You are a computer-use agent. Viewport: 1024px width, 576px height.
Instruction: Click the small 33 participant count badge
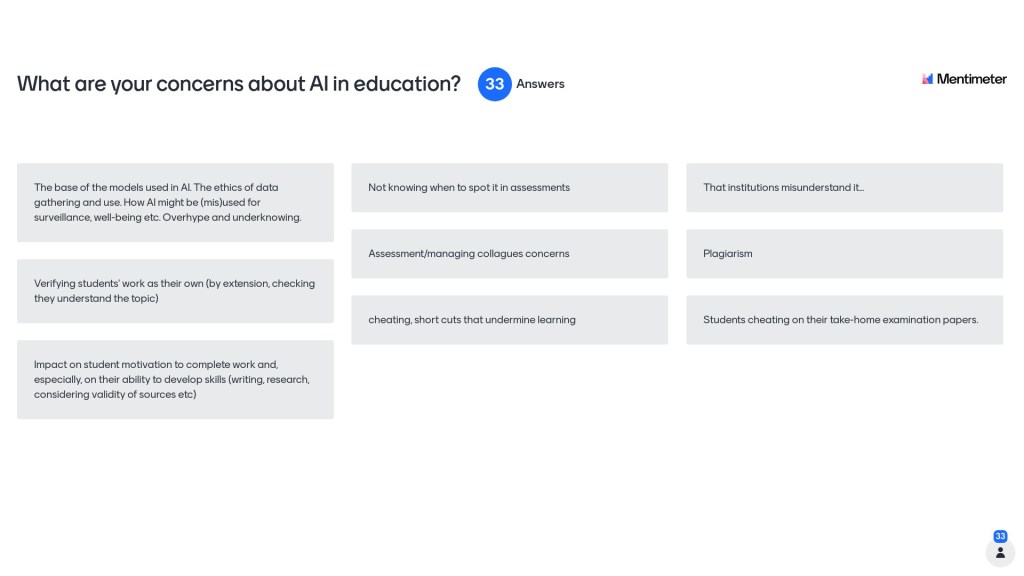coord(1000,536)
